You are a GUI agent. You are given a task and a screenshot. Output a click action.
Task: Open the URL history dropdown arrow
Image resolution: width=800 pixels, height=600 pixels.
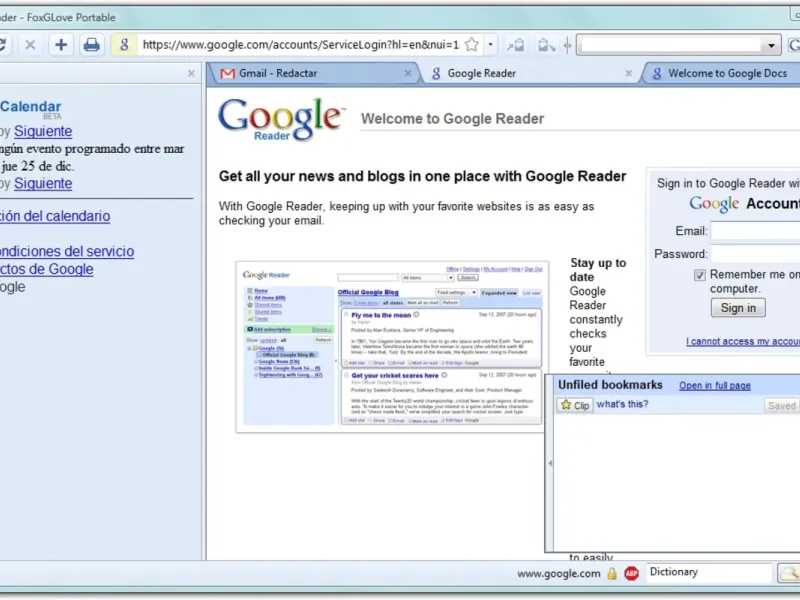click(490, 45)
